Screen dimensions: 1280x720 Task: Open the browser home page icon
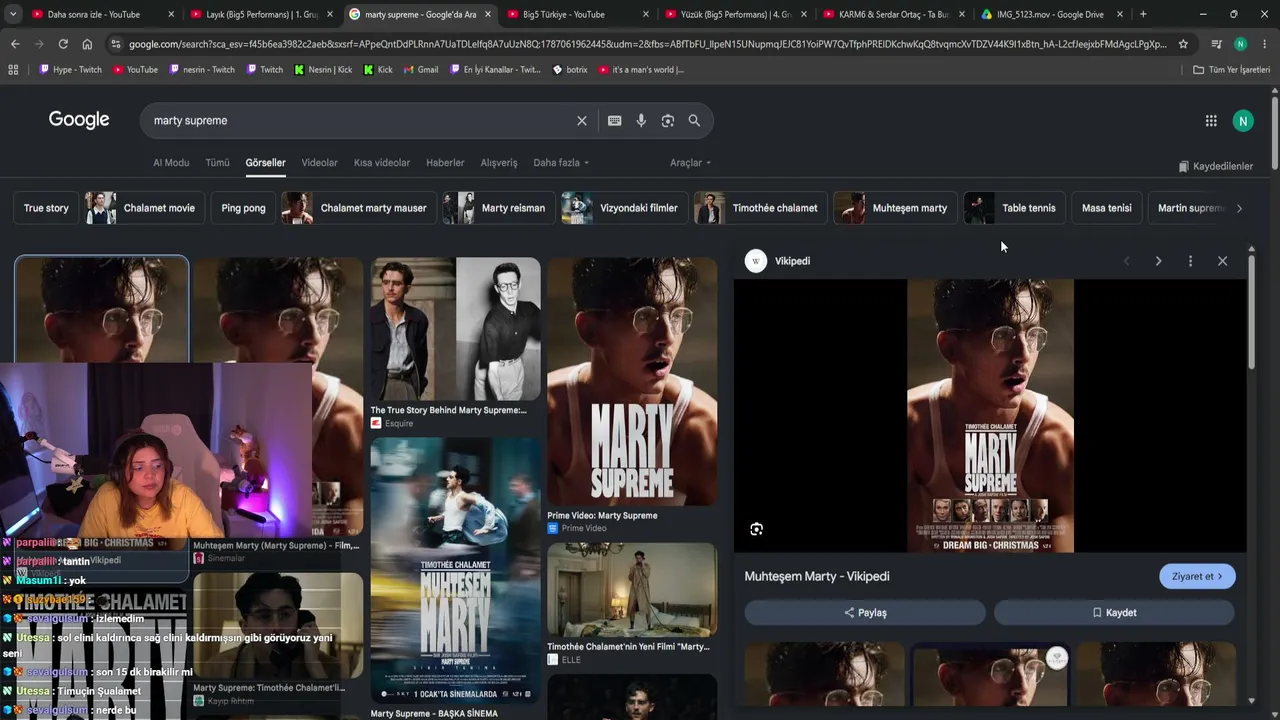(x=87, y=44)
